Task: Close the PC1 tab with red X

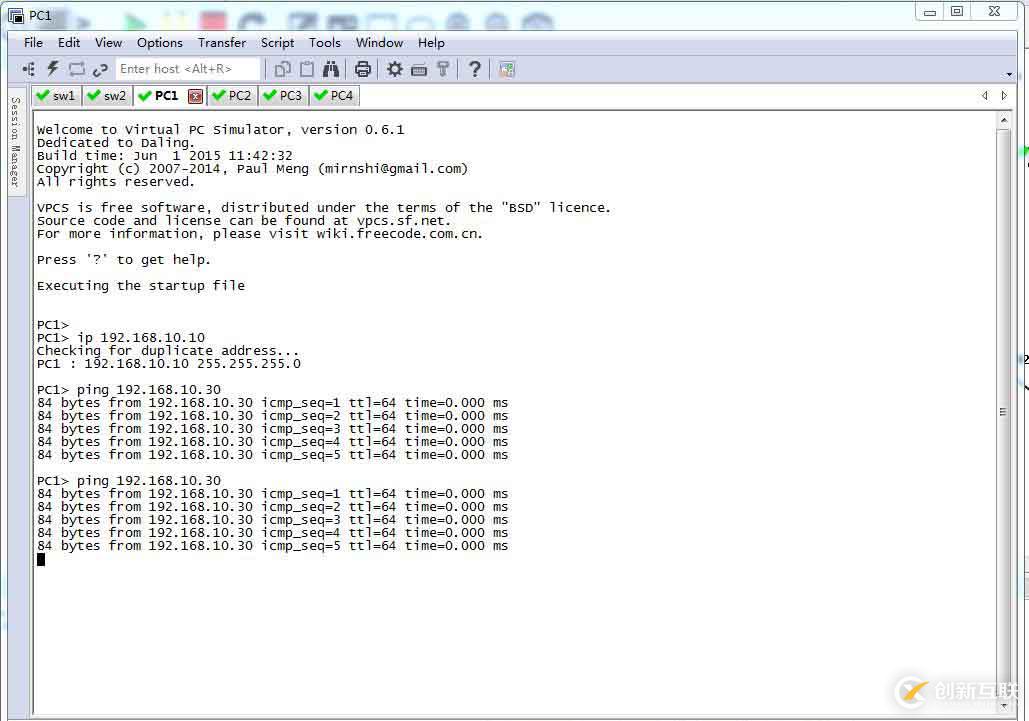Action: [195, 96]
